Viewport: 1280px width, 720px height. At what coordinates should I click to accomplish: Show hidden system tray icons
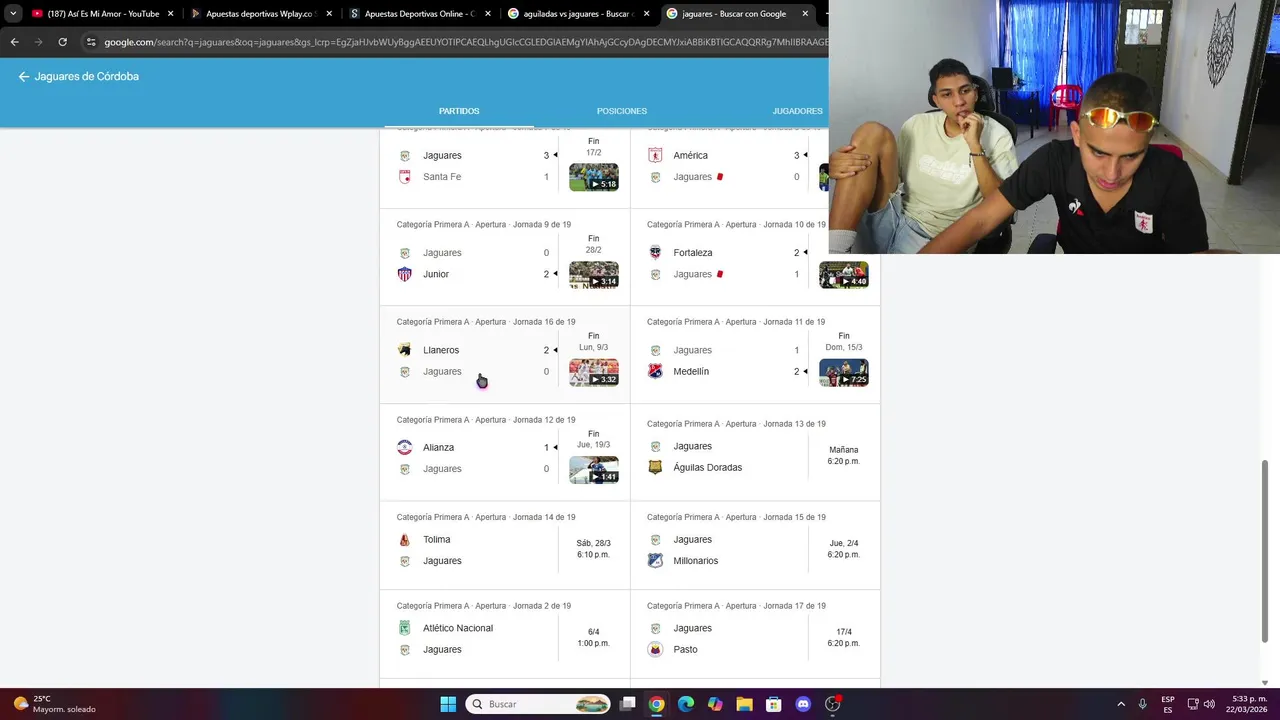1121,704
